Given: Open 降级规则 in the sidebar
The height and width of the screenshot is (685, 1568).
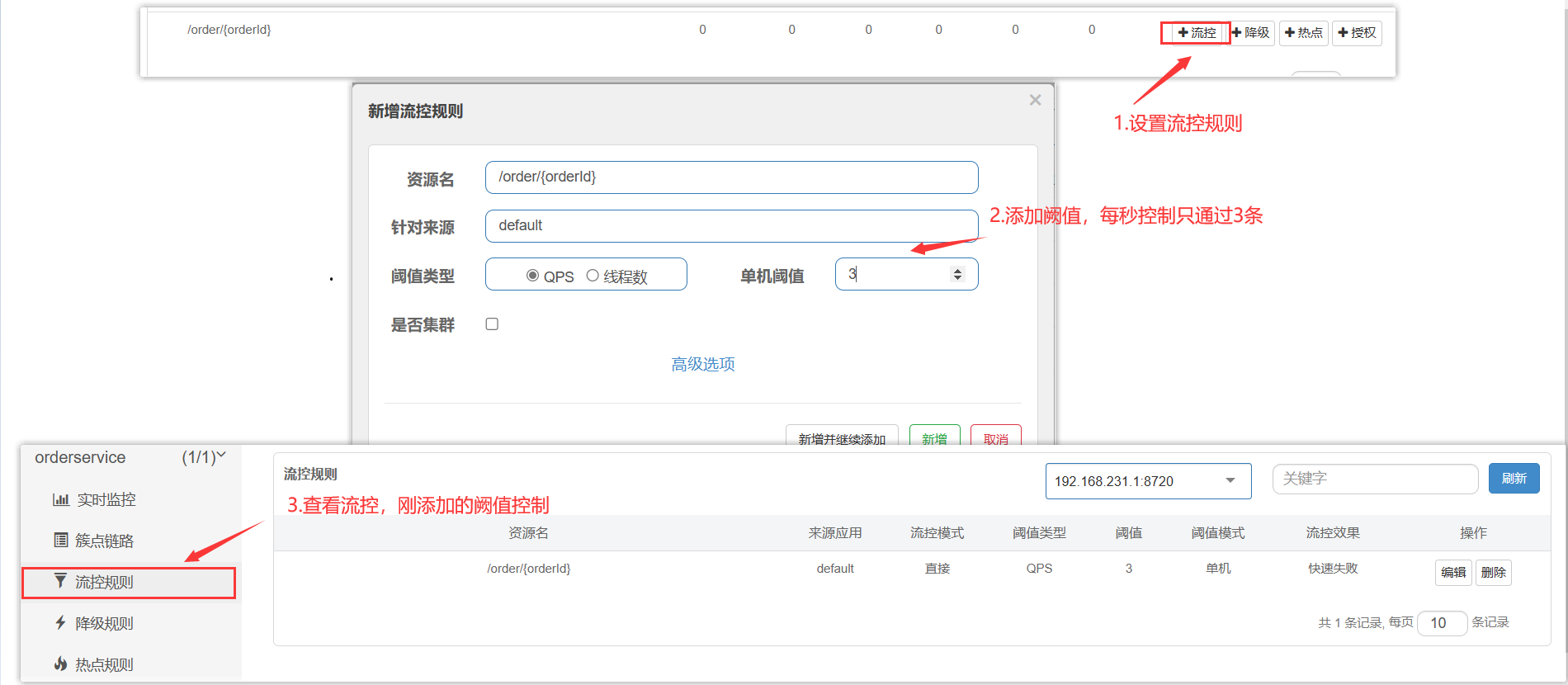Looking at the screenshot, I should coord(104,623).
